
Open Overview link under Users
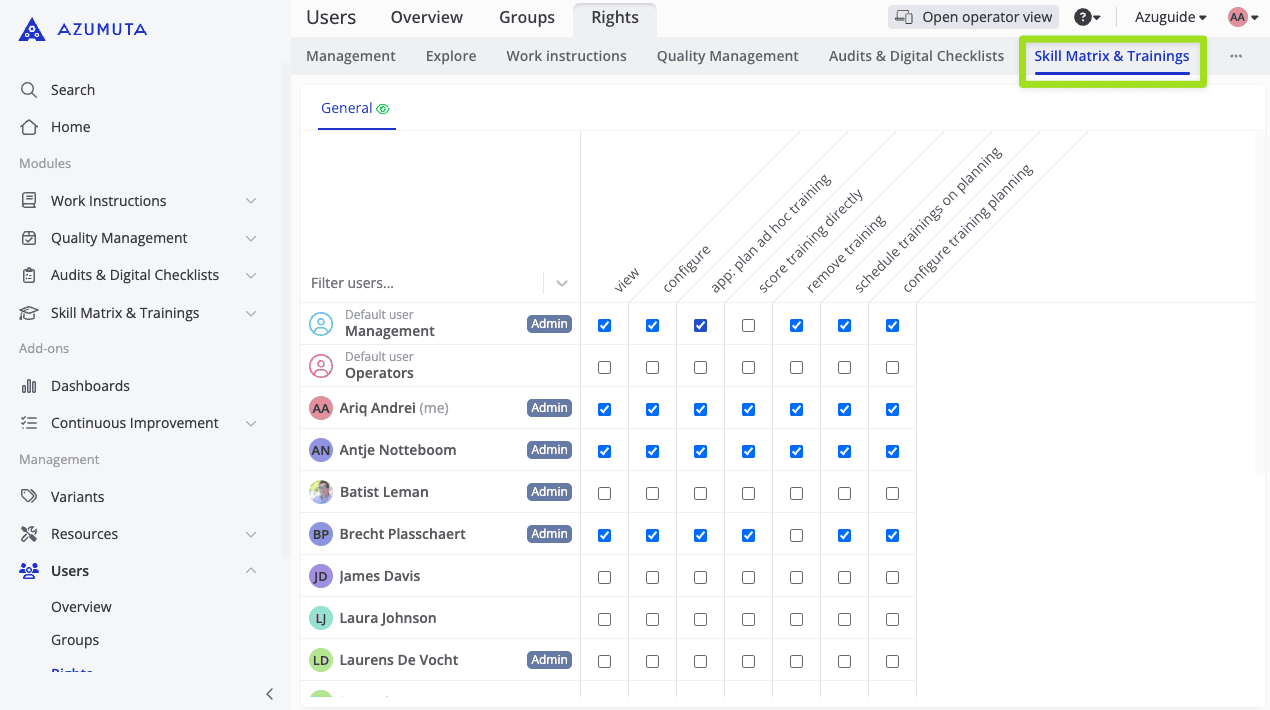pos(81,607)
